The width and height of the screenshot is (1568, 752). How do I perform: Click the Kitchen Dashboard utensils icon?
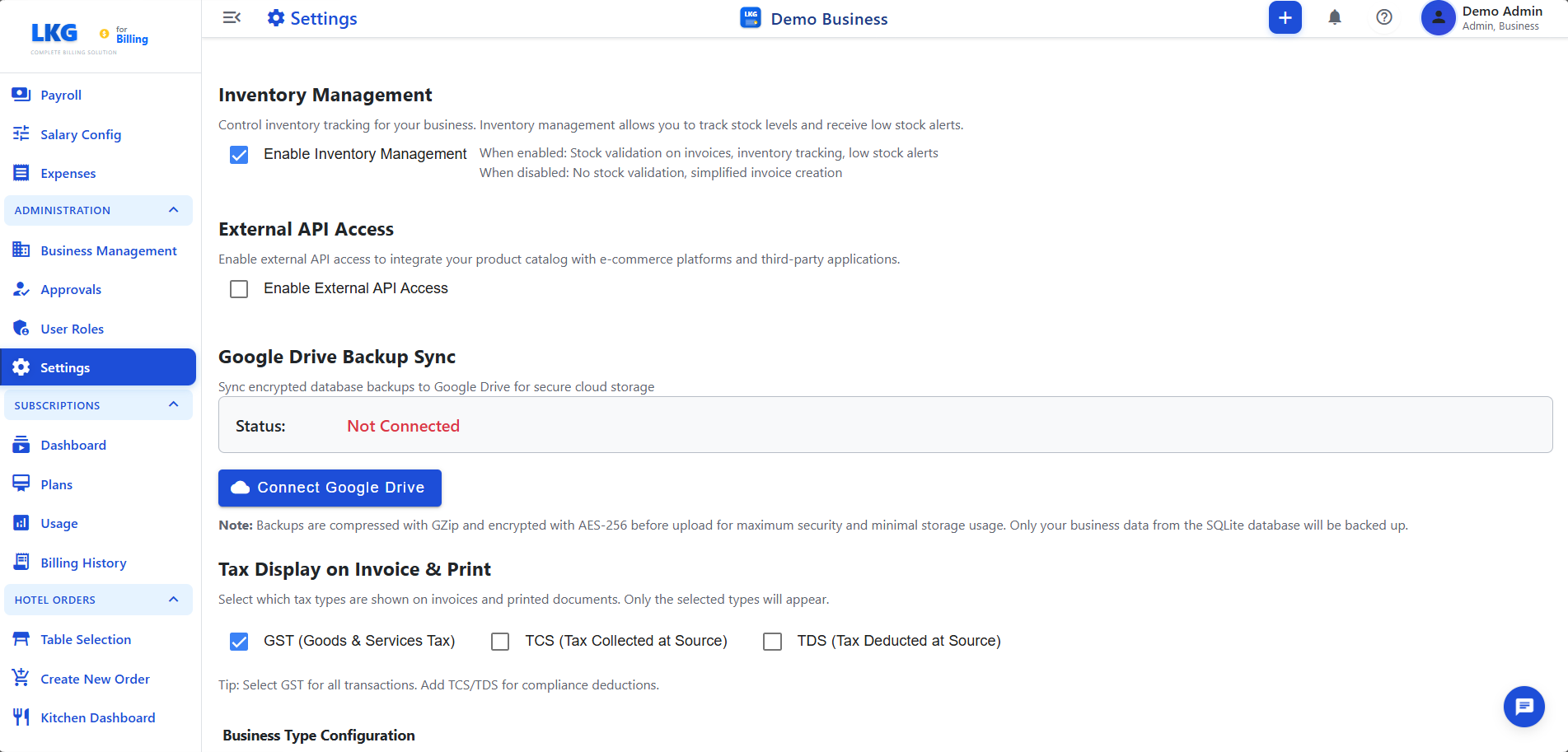[21, 717]
